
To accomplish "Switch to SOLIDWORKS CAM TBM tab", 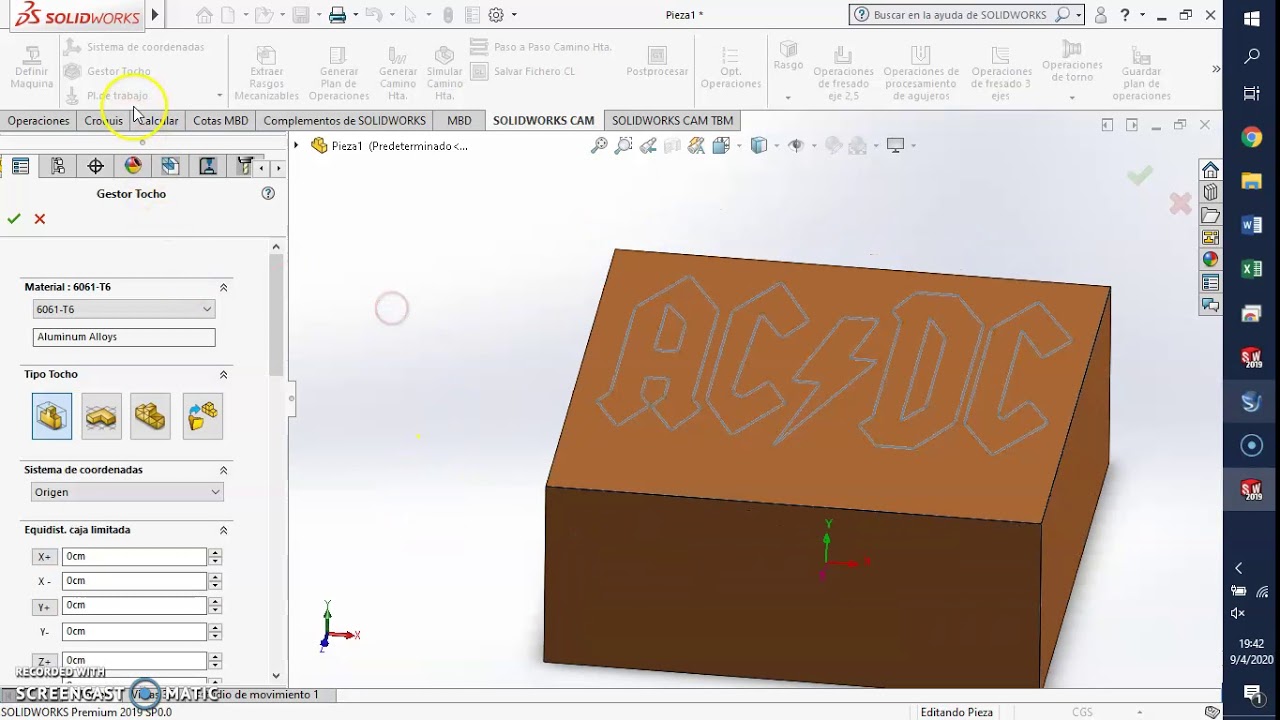I will click(672, 120).
